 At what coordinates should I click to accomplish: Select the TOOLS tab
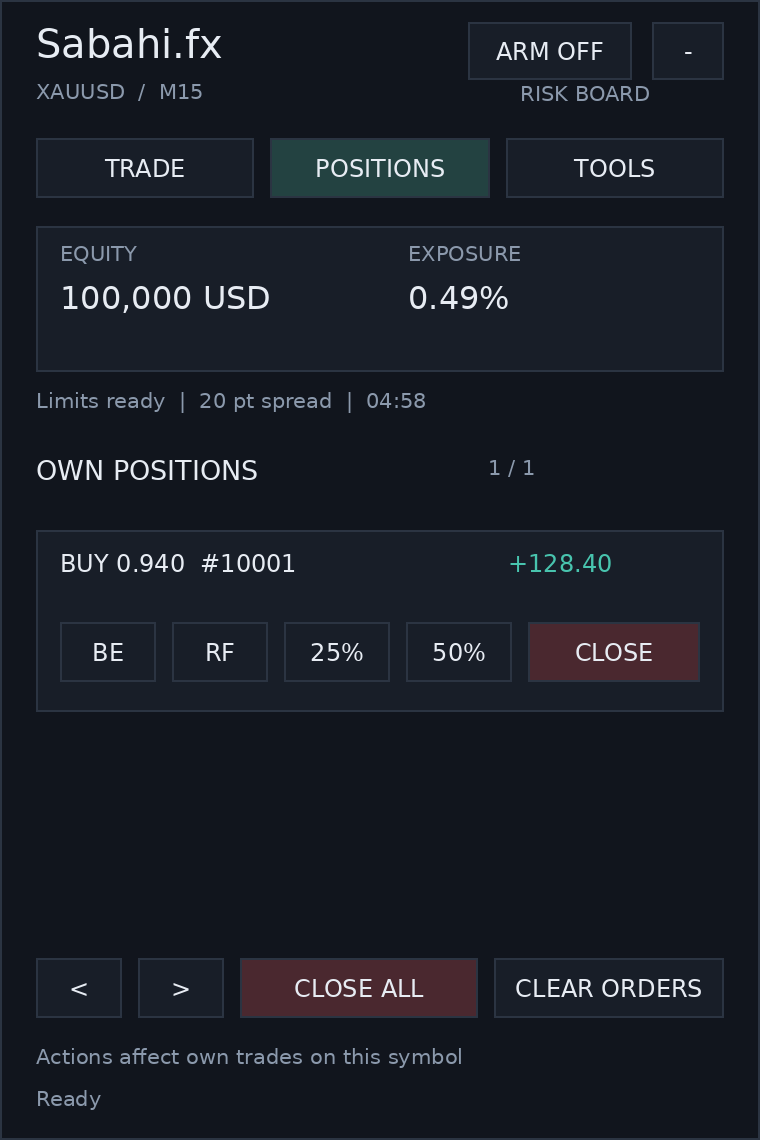[x=615, y=168]
